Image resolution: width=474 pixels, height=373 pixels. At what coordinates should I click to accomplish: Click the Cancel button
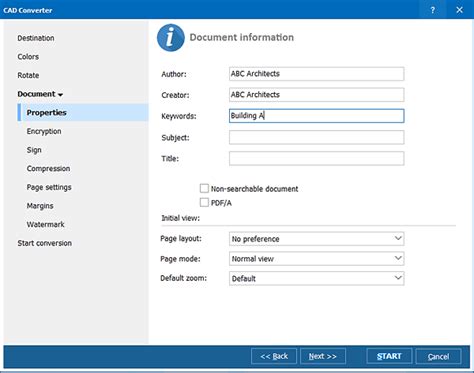click(438, 356)
